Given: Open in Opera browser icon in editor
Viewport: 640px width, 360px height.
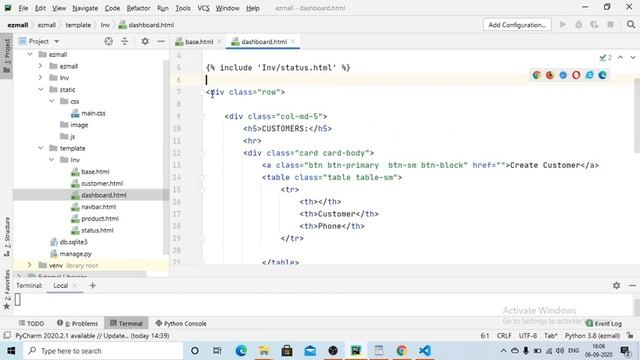Looking at the screenshot, I should 576,75.
